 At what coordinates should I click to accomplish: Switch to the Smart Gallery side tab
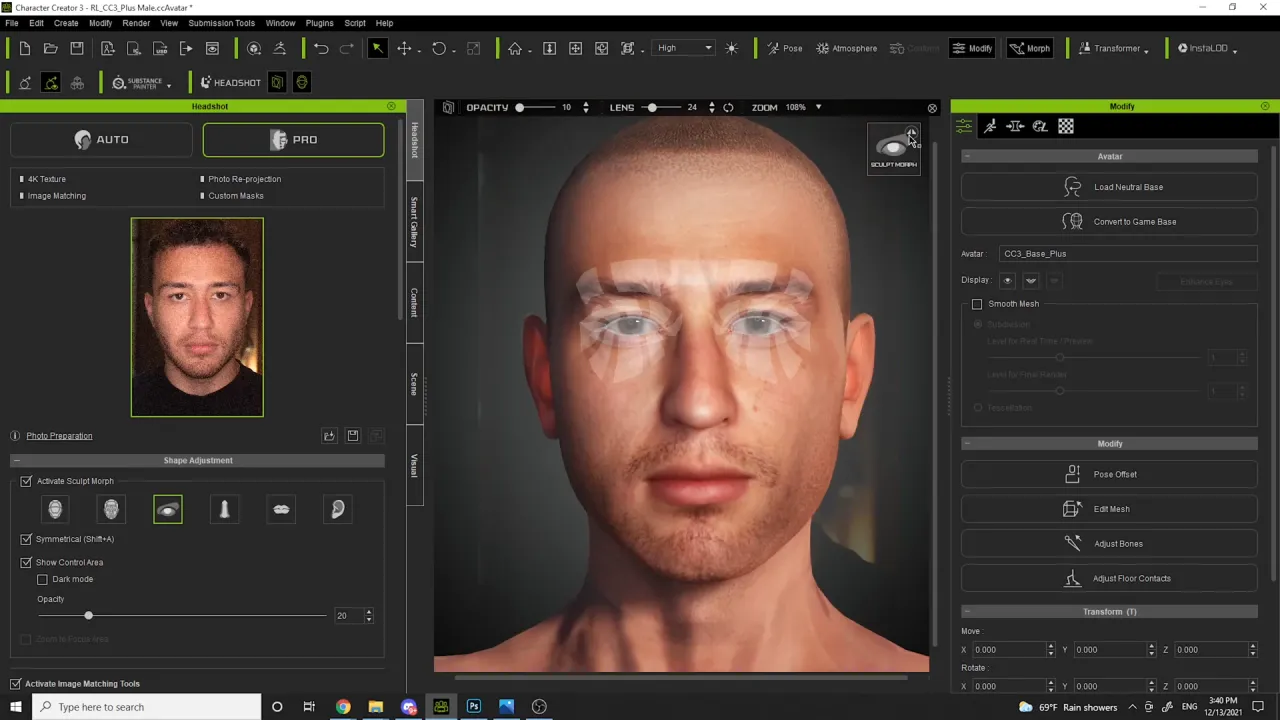(x=414, y=222)
